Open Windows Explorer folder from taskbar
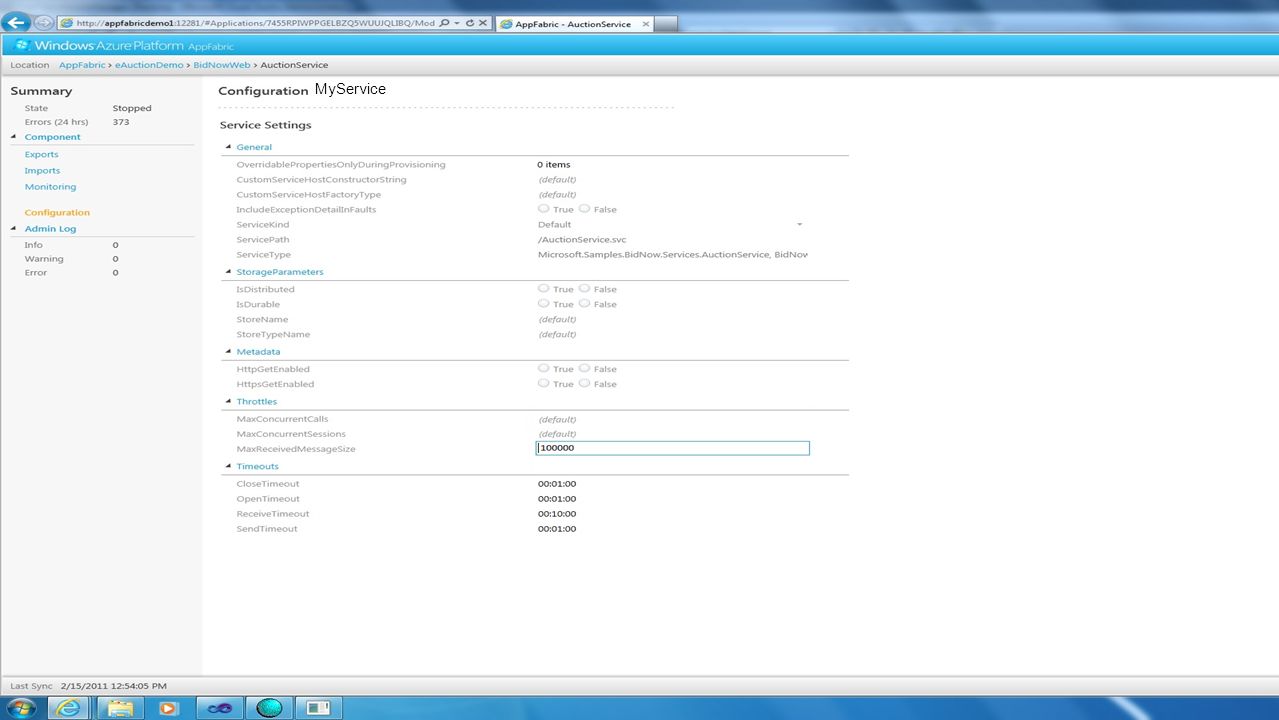The width and height of the screenshot is (1279, 720). pyautogui.click(x=120, y=708)
